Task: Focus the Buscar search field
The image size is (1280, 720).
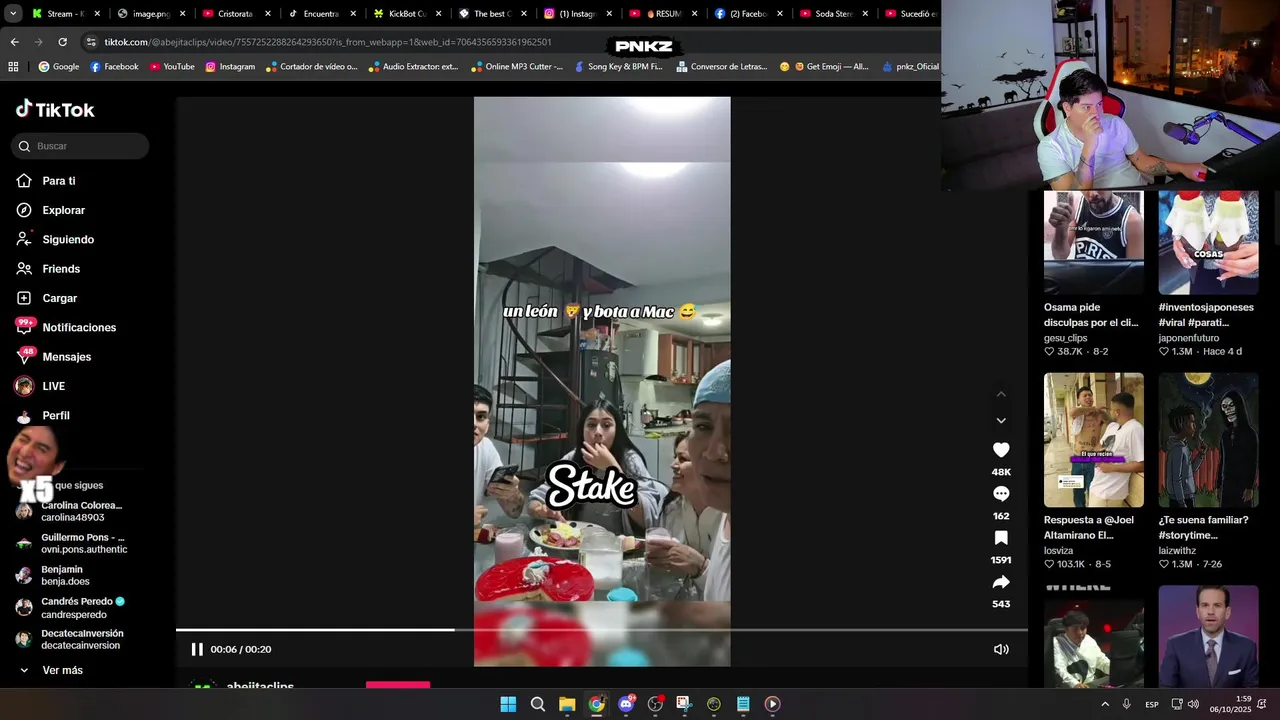Action: [80, 146]
